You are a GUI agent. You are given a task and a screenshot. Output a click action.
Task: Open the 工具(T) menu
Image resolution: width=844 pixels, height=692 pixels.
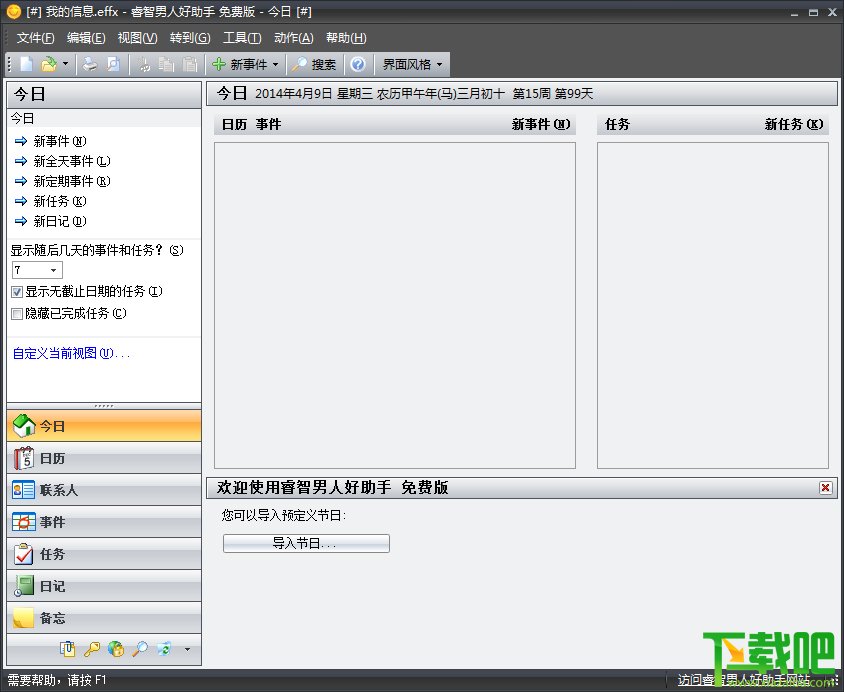(x=242, y=38)
